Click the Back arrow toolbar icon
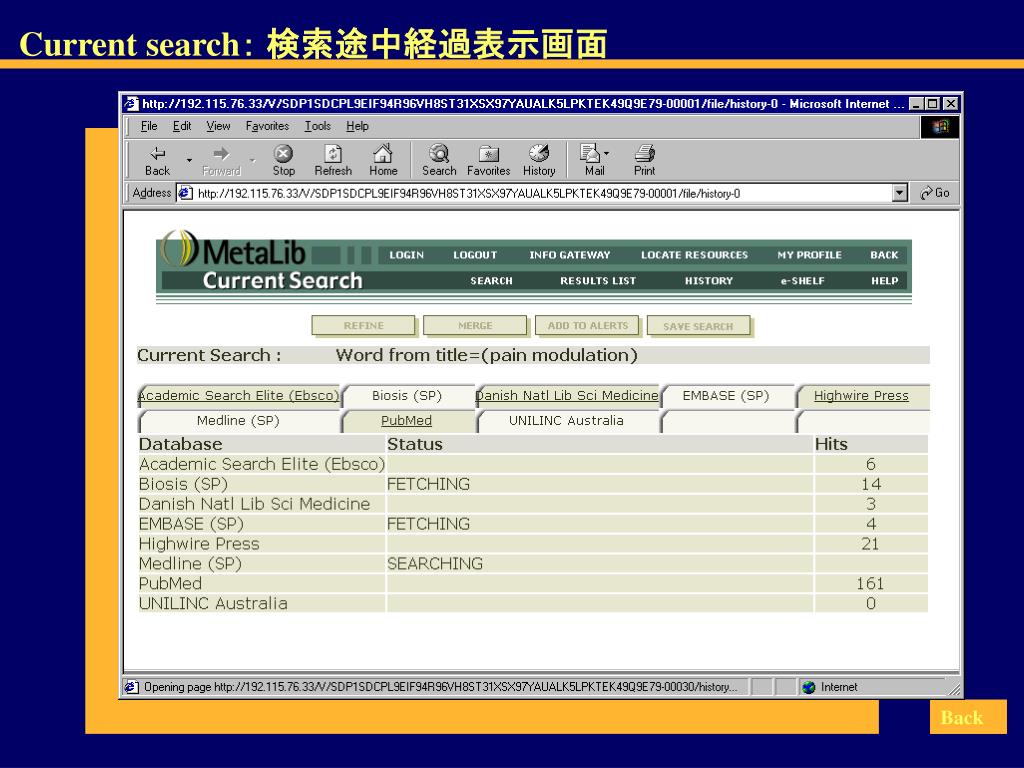1024x768 pixels. point(157,153)
